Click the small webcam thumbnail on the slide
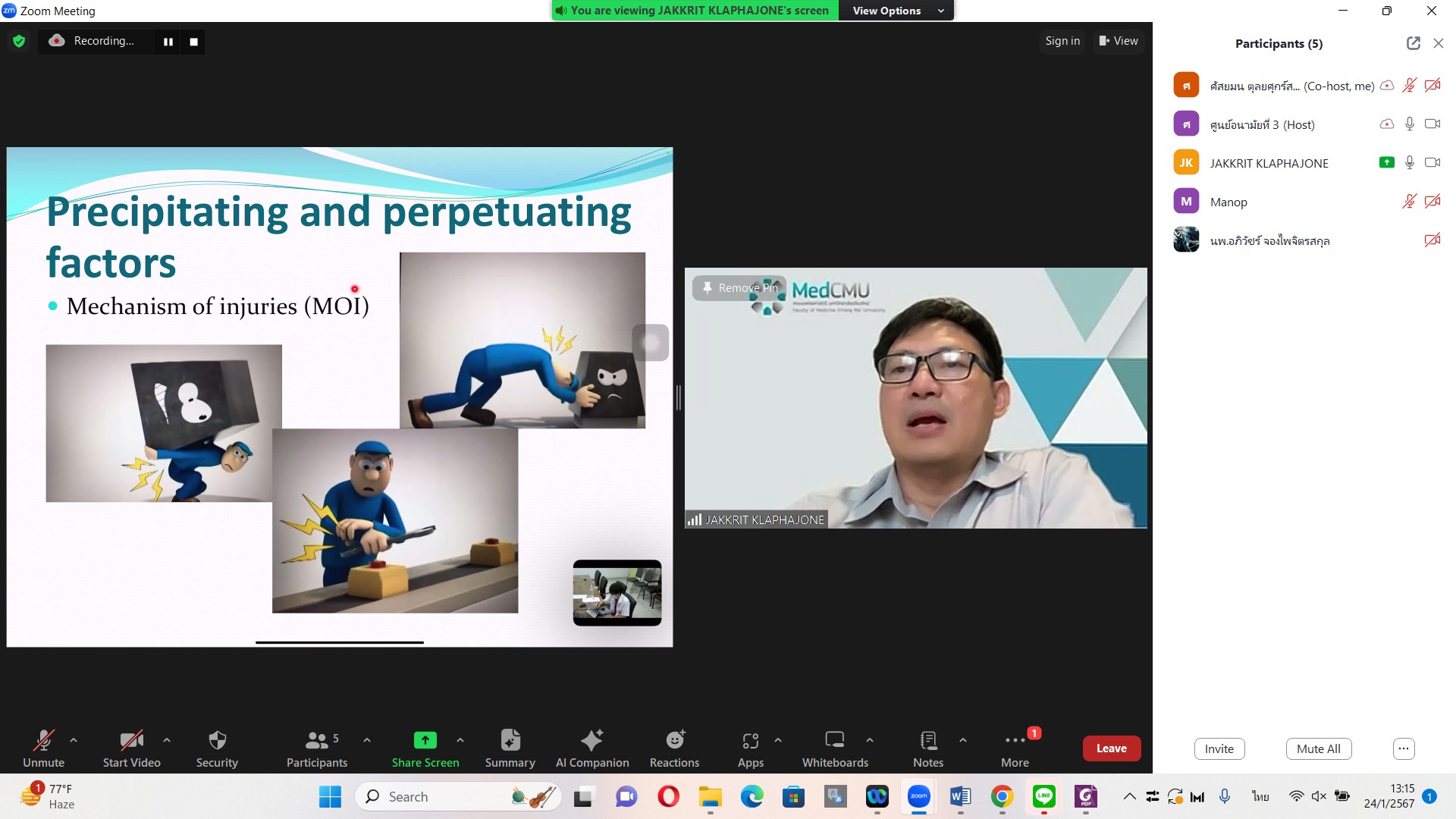The width and height of the screenshot is (1456, 819). (617, 593)
